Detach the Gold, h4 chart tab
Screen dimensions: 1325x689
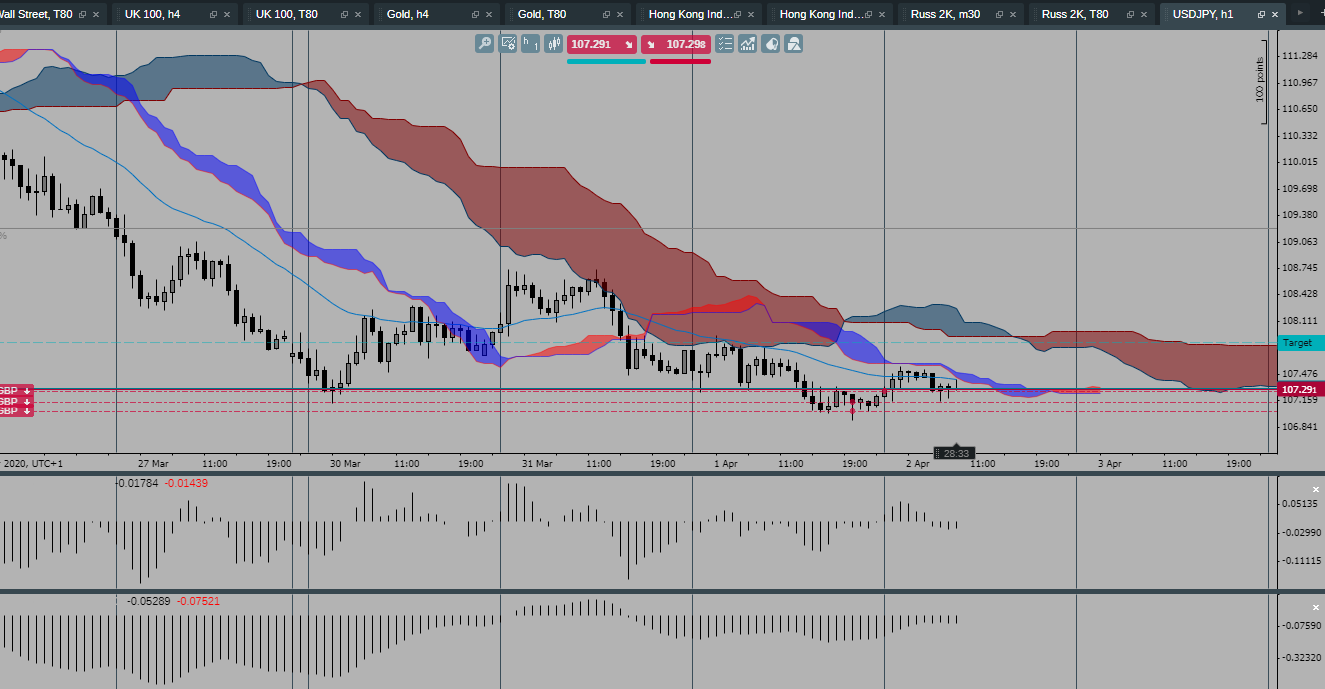tap(475, 15)
